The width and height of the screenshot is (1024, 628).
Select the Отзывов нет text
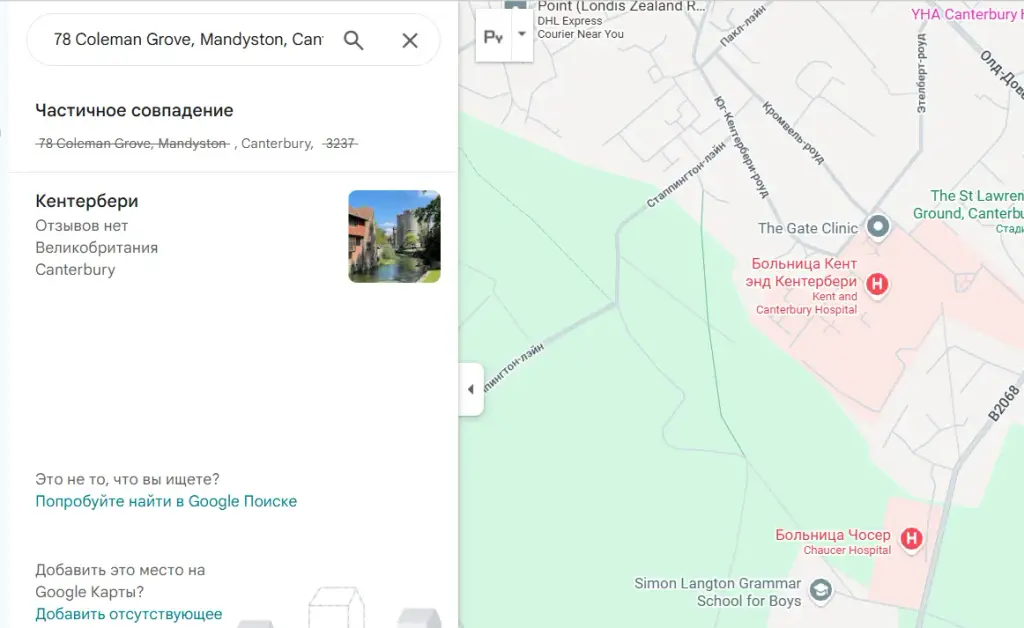pos(82,226)
